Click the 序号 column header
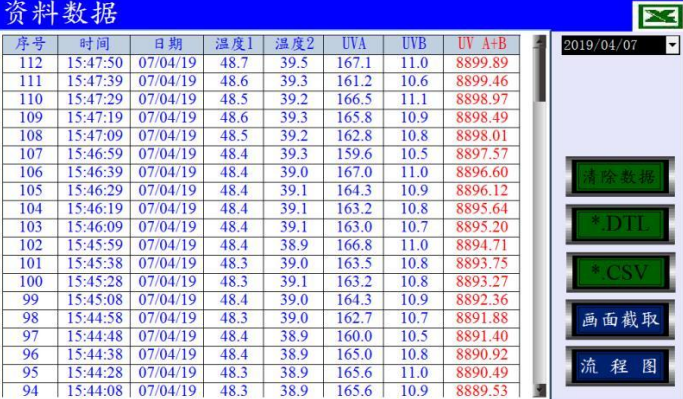This screenshot has height=399, width=683. 30,44
